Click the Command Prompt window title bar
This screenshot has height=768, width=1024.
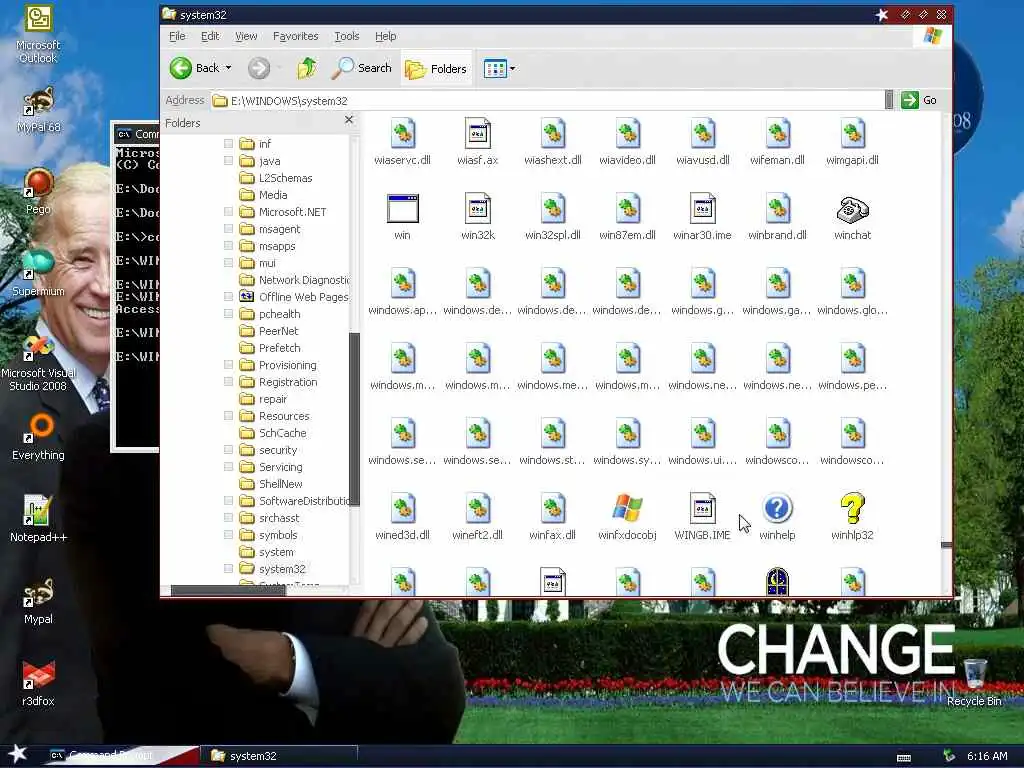click(x=136, y=134)
